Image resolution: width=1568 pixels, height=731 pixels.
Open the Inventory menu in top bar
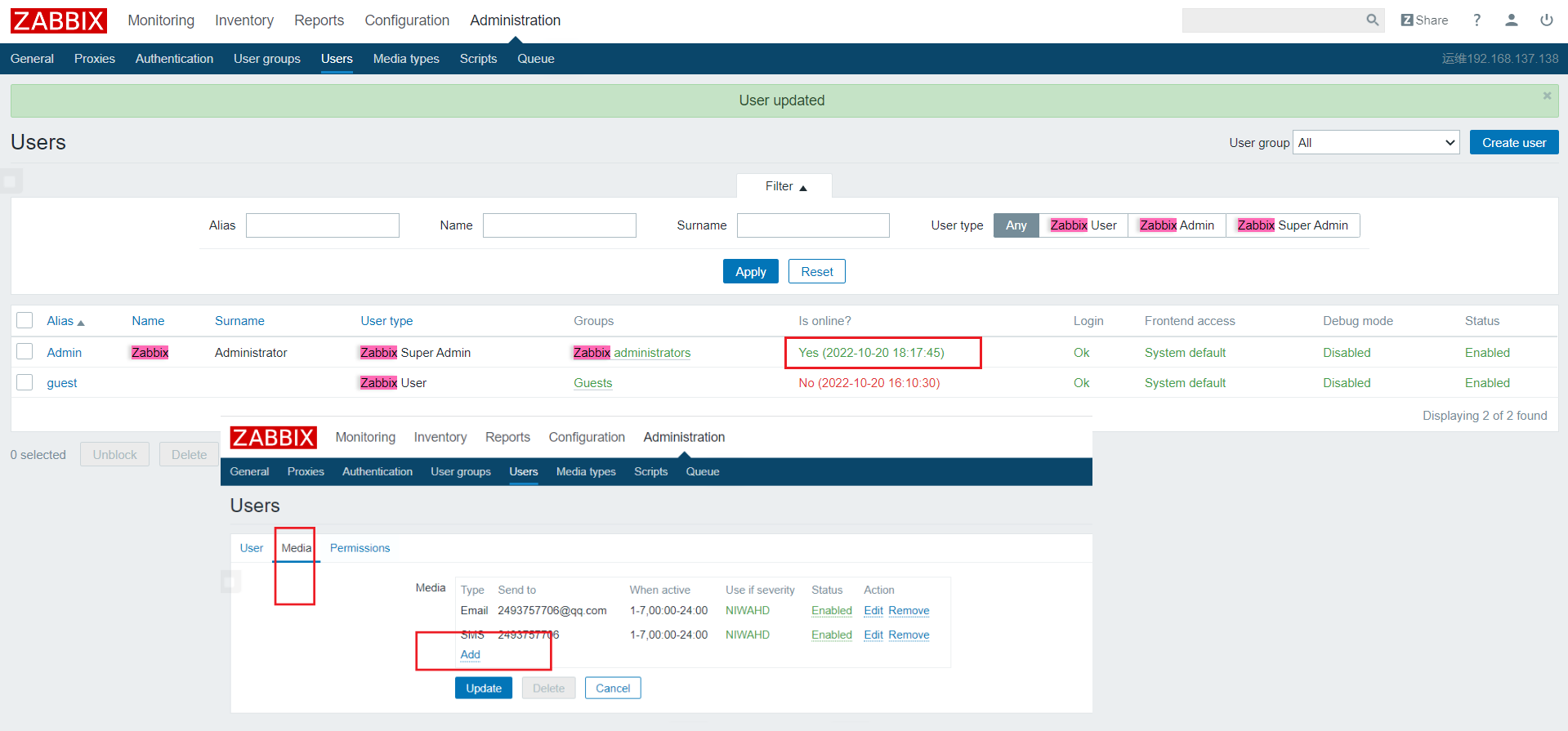tap(244, 20)
